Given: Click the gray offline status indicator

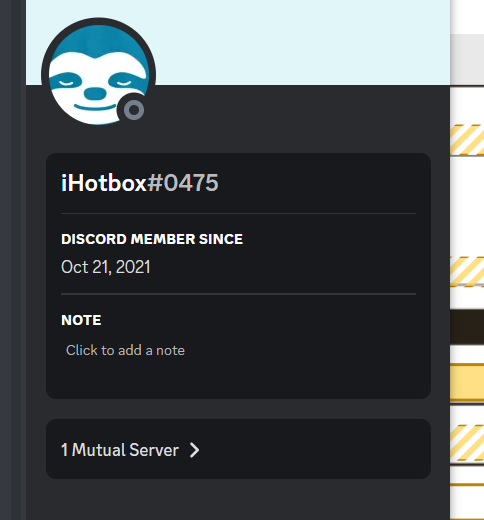Looking at the screenshot, I should (134, 110).
